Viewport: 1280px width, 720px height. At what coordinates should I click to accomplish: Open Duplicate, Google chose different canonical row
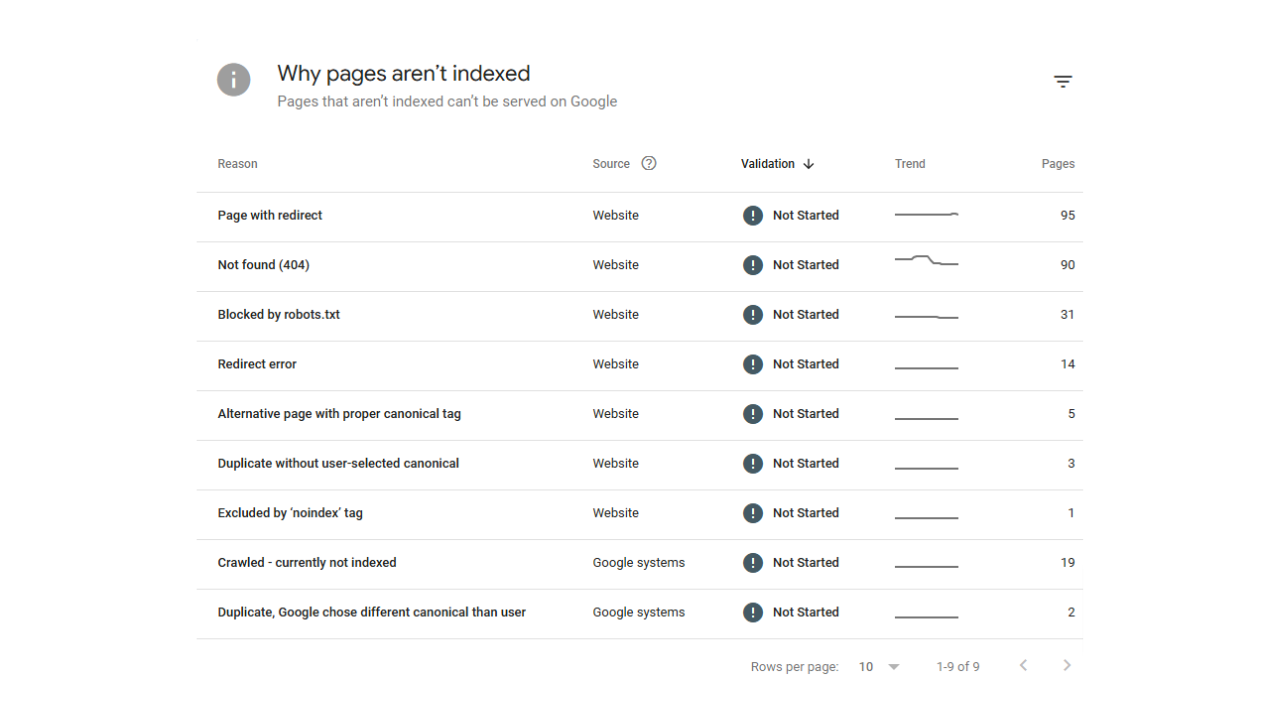(x=372, y=612)
